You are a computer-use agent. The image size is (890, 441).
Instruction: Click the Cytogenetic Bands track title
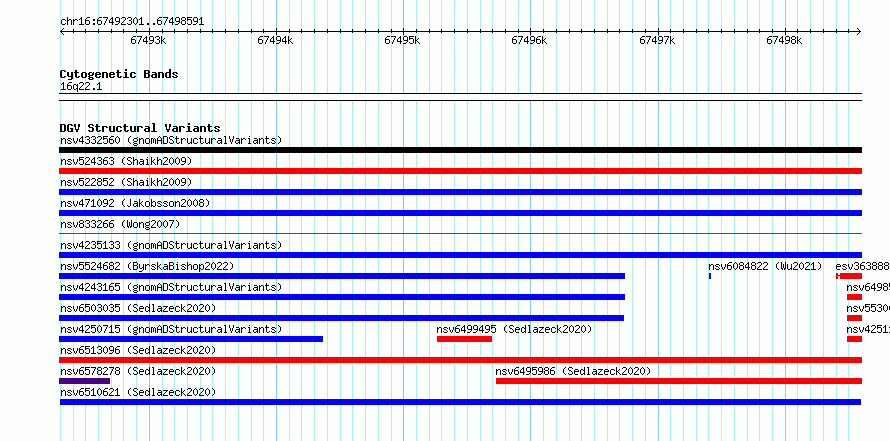(x=119, y=74)
